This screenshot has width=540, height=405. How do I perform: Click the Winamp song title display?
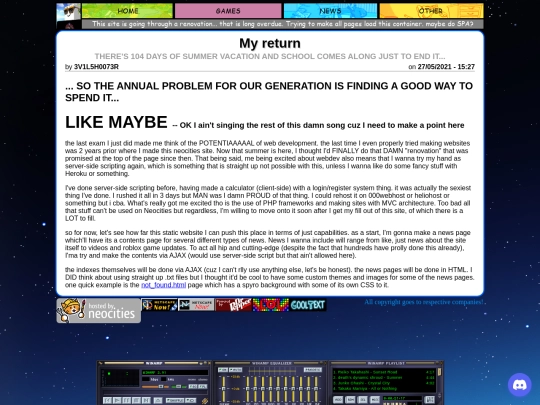(175, 372)
